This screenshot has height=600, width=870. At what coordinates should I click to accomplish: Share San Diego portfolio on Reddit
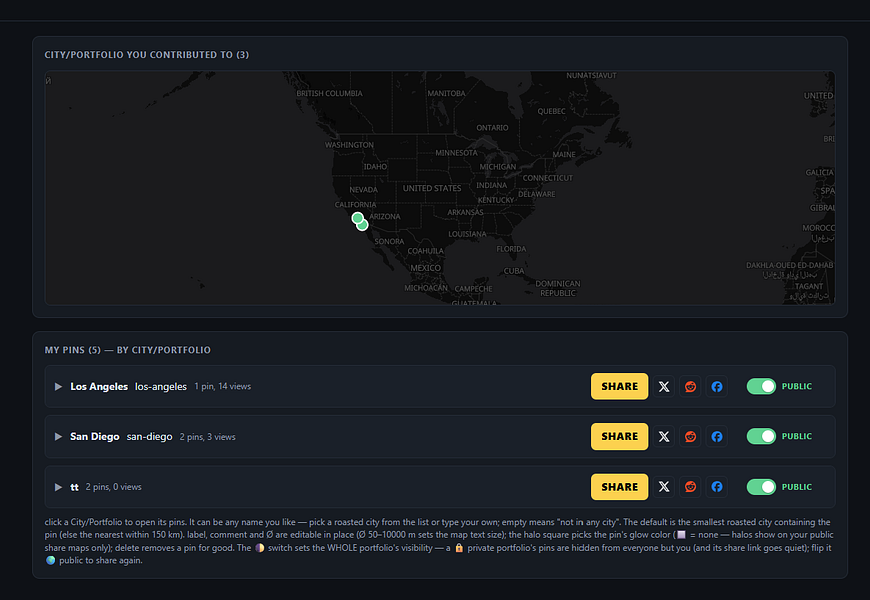click(x=690, y=436)
